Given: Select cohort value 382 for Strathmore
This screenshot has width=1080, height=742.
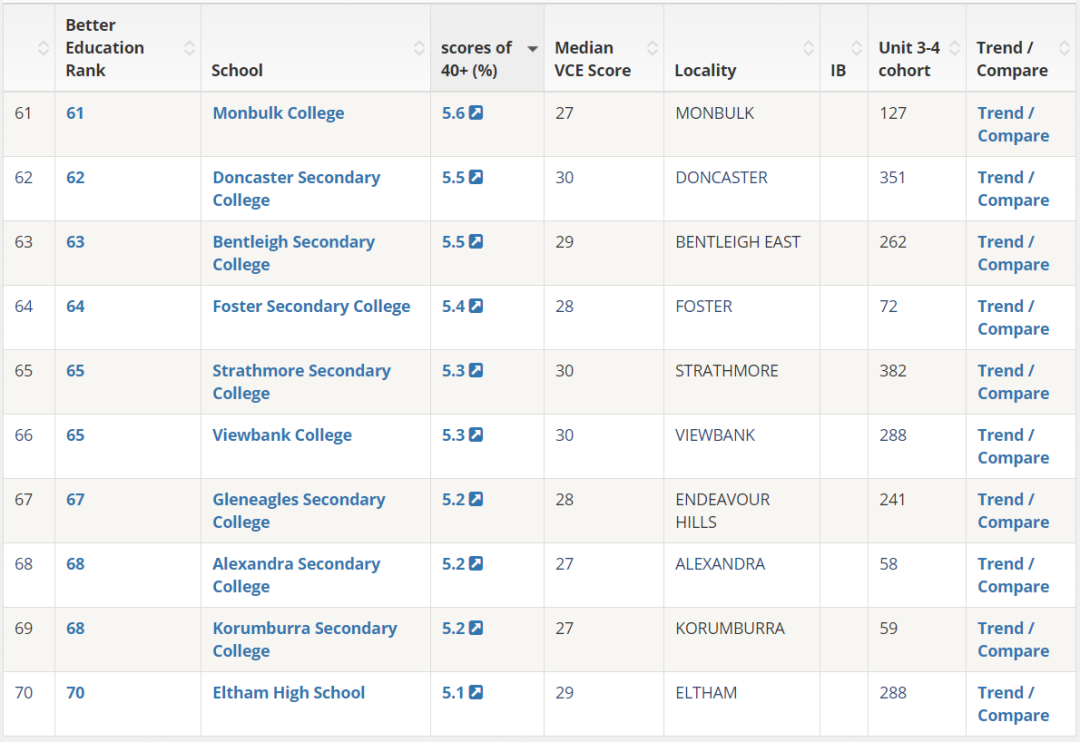Looking at the screenshot, I should (x=893, y=371).
